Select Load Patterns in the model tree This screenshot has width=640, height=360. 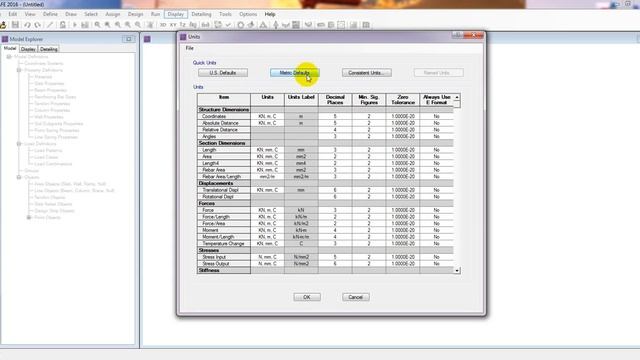pyautogui.click(x=48, y=150)
